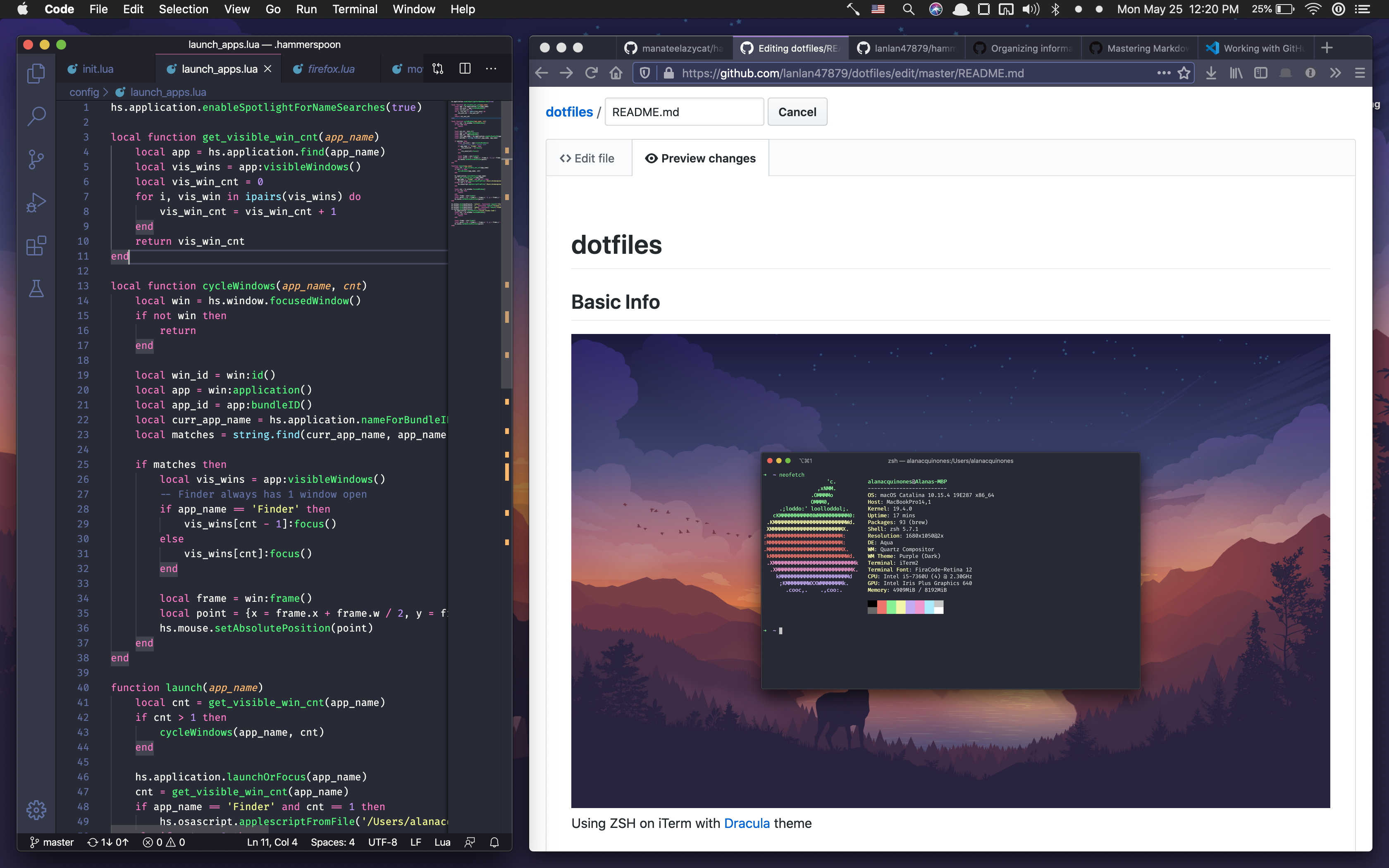Toggle the new browser tab icon

(1329, 47)
